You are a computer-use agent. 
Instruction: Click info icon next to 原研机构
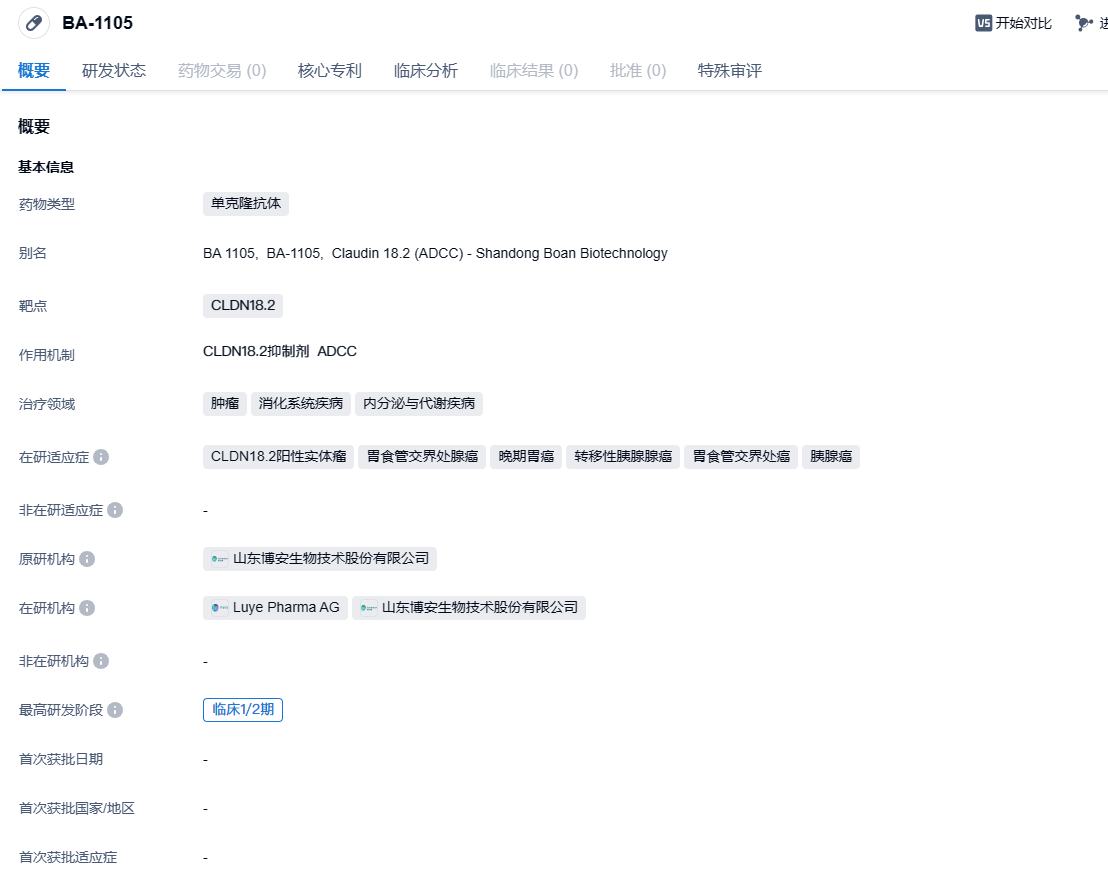click(x=87, y=559)
